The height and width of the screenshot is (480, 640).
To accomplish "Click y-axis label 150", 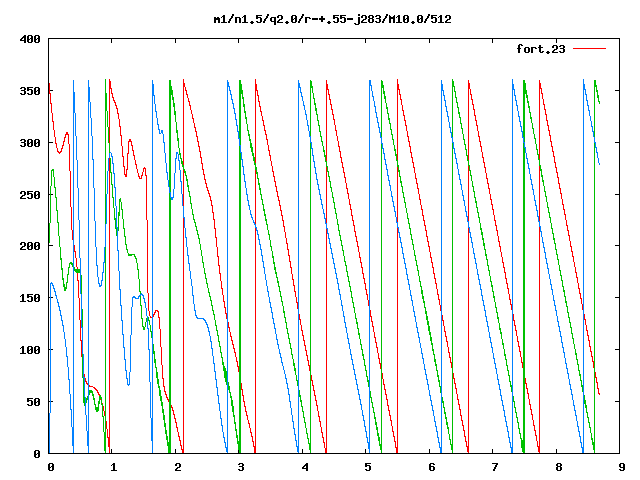I will click(x=30, y=298).
